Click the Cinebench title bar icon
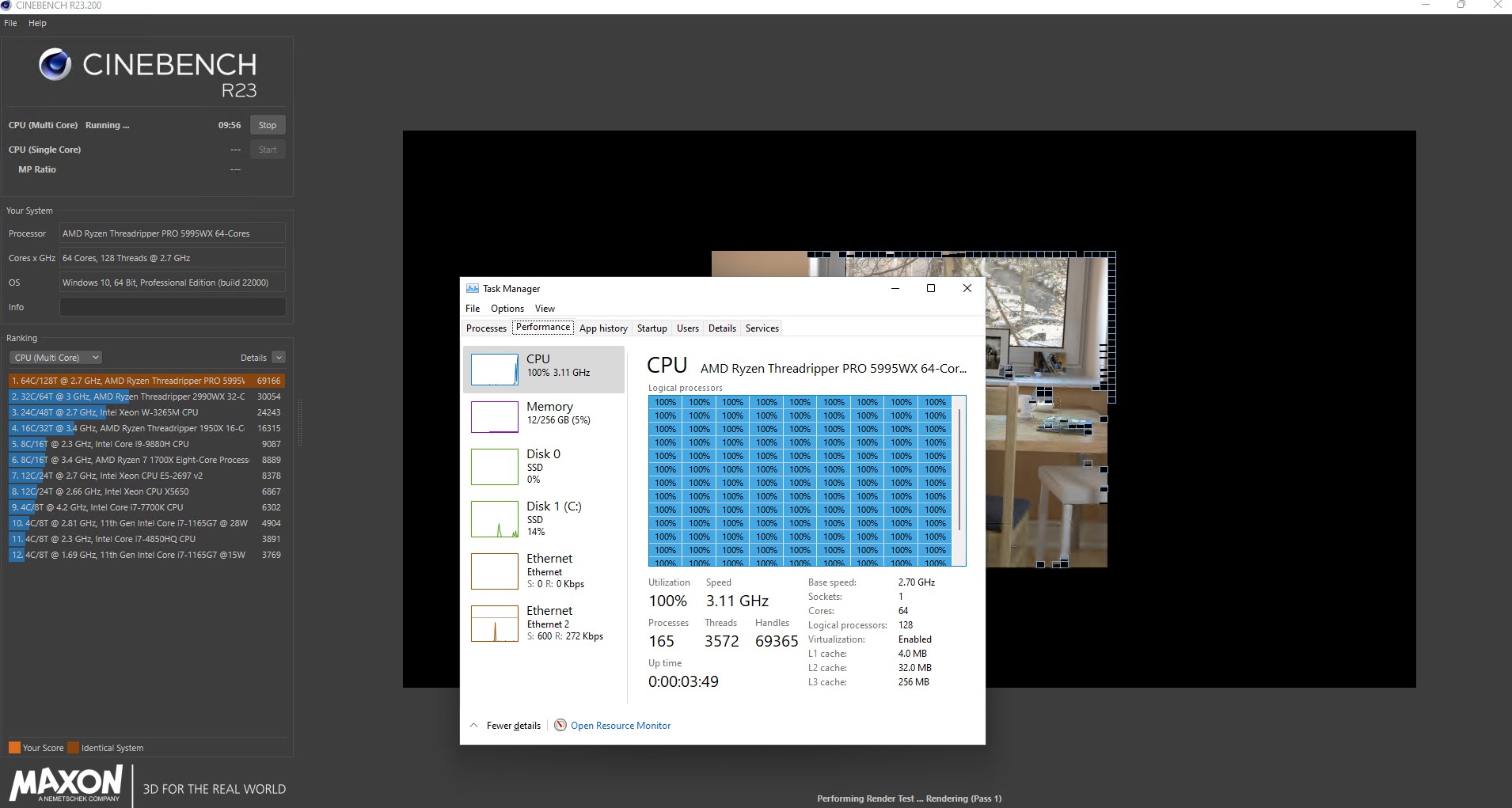Screen dimensions: 1512x808 (x=6, y=6)
